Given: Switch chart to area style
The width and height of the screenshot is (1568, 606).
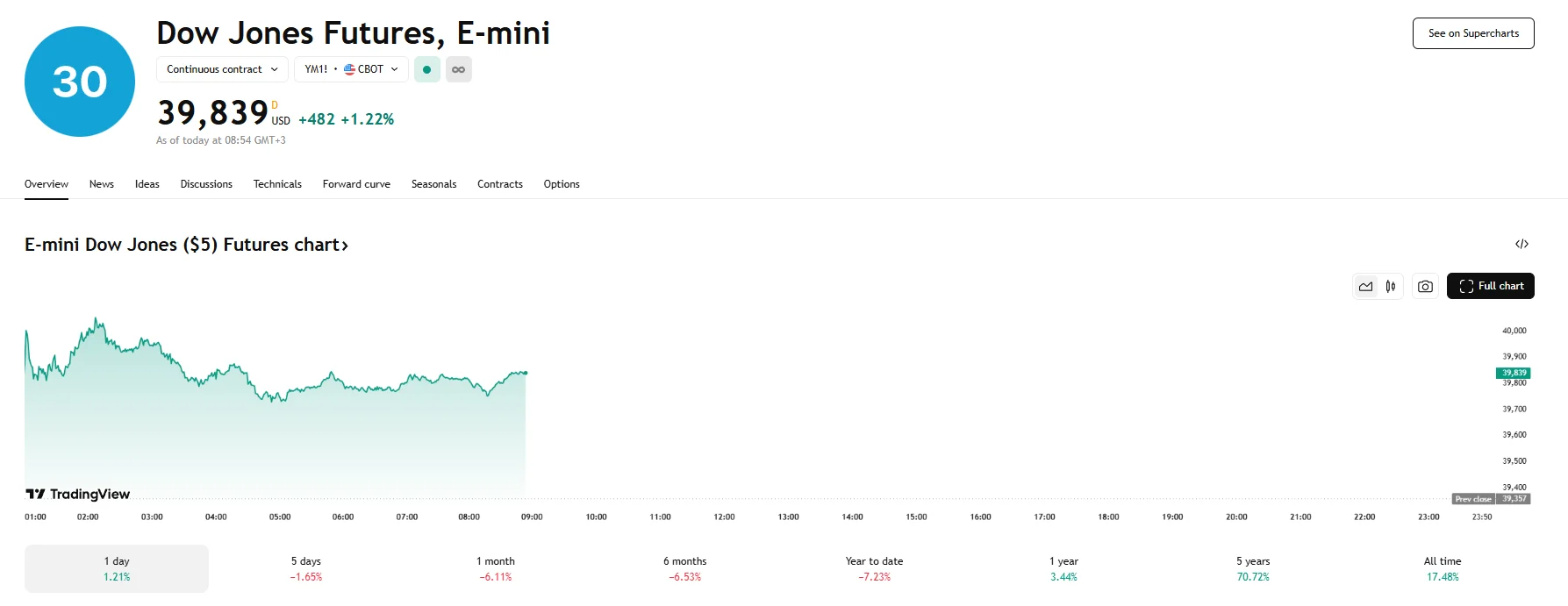Looking at the screenshot, I should tap(1365, 286).
